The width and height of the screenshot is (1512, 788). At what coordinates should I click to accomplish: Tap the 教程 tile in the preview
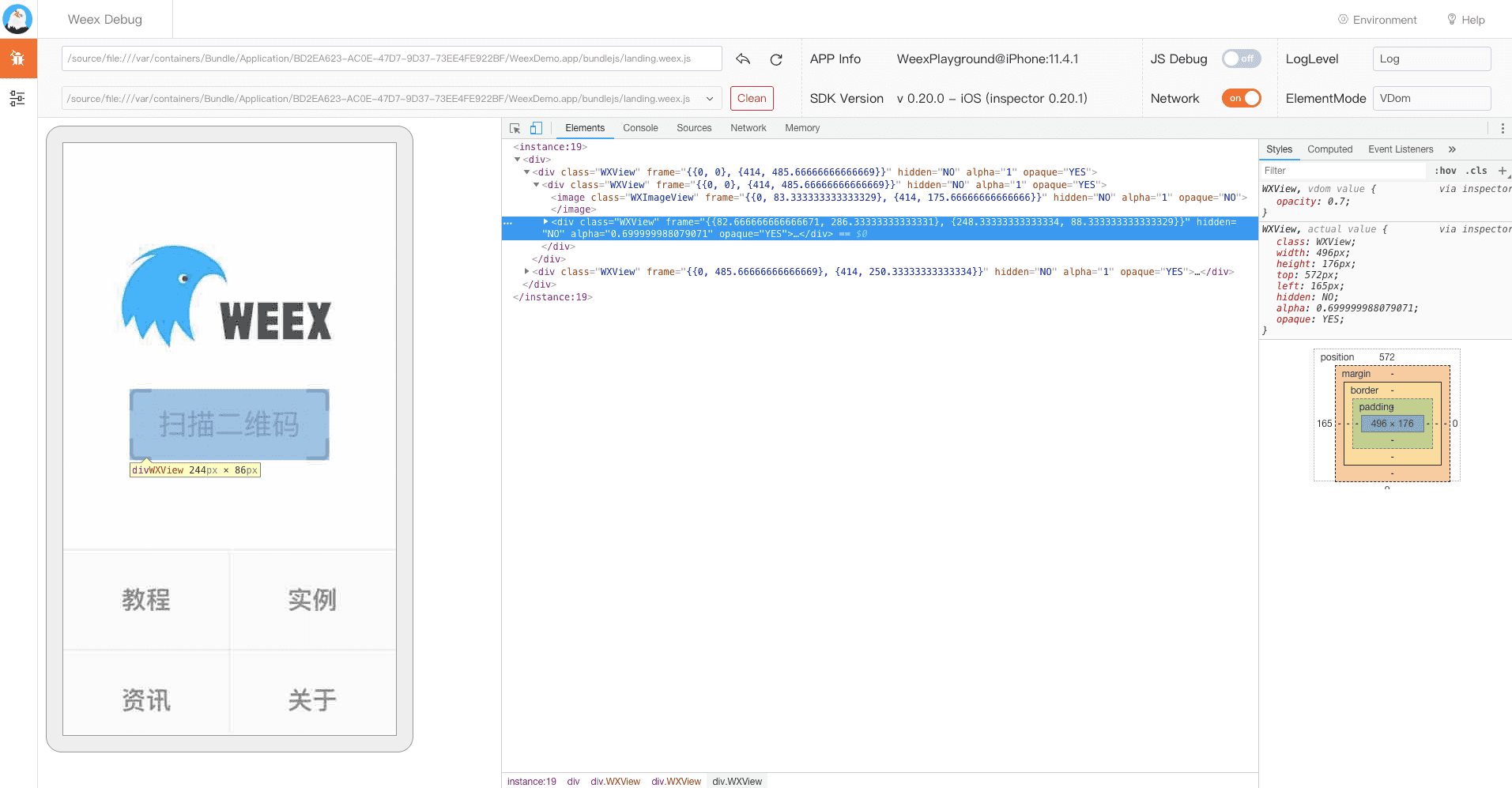(x=146, y=600)
